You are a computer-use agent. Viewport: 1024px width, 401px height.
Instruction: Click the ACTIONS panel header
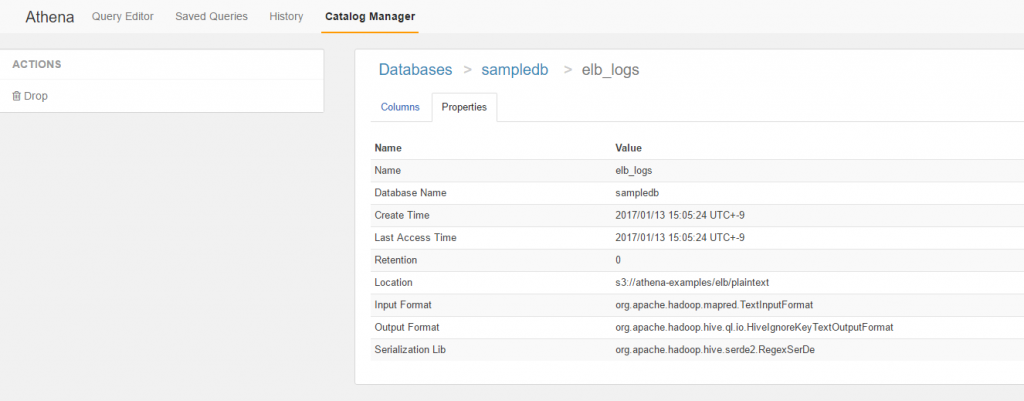tap(37, 65)
